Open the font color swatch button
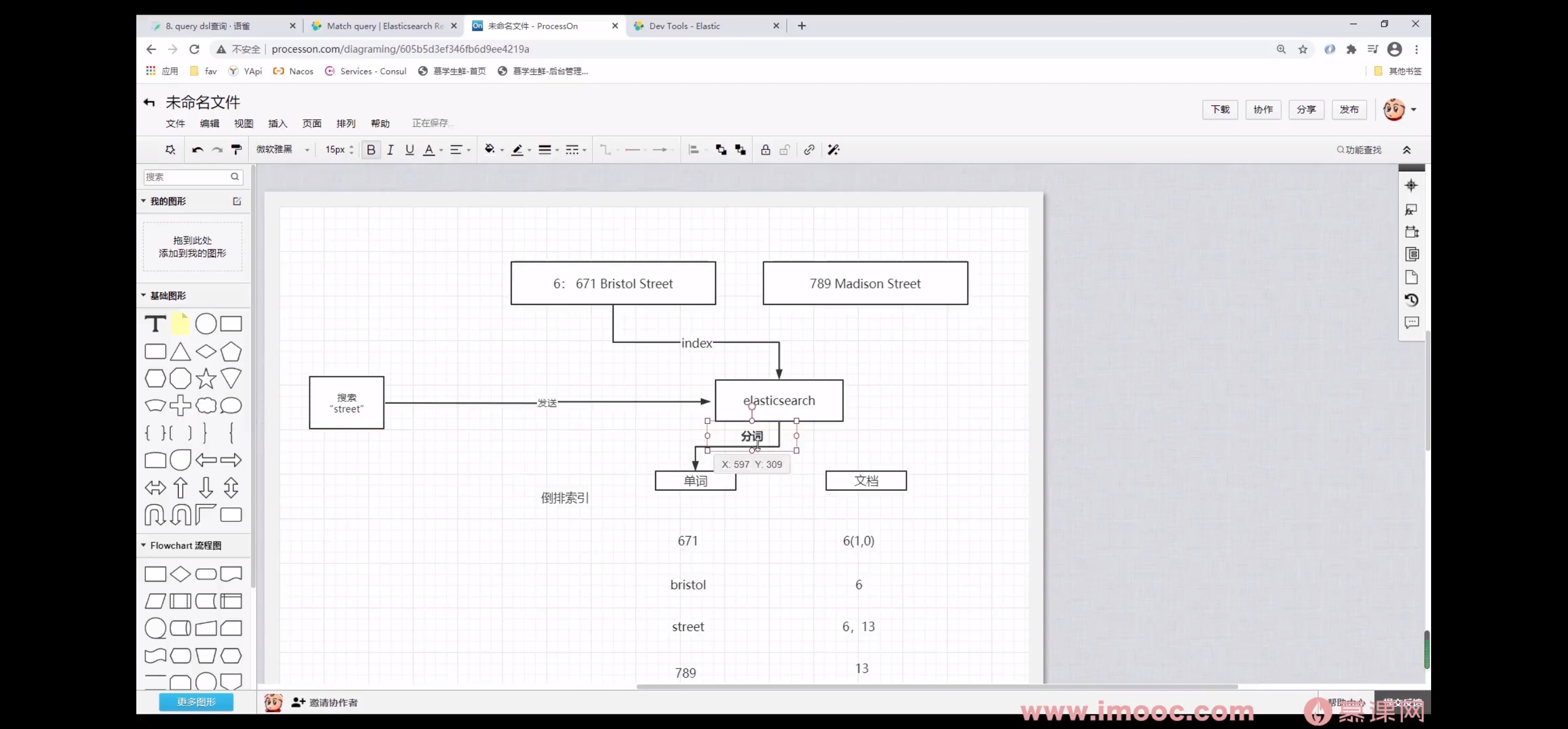1568x729 pixels. point(429,150)
